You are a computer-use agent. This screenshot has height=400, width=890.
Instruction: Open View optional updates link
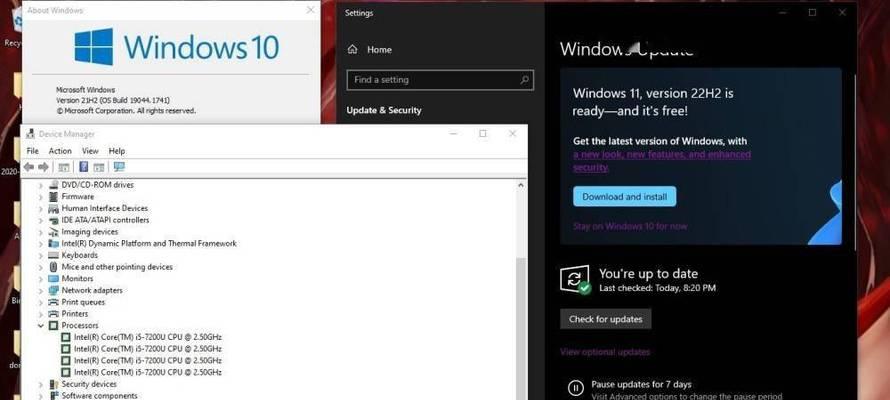coord(605,352)
